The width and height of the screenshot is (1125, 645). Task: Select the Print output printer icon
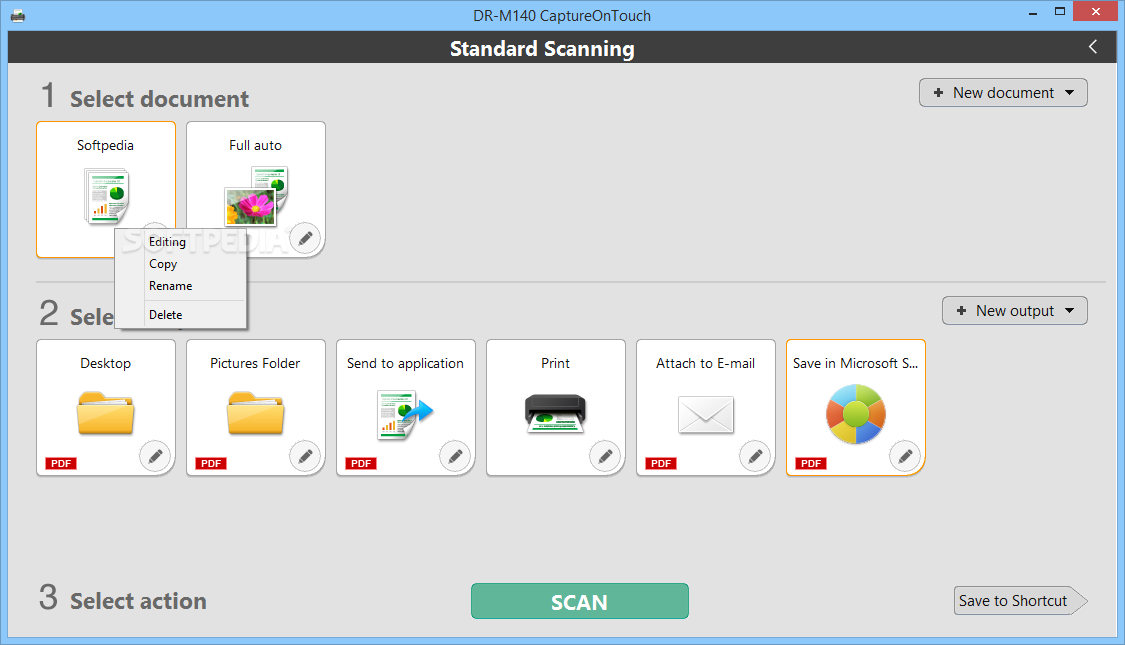[x=555, y=413]
